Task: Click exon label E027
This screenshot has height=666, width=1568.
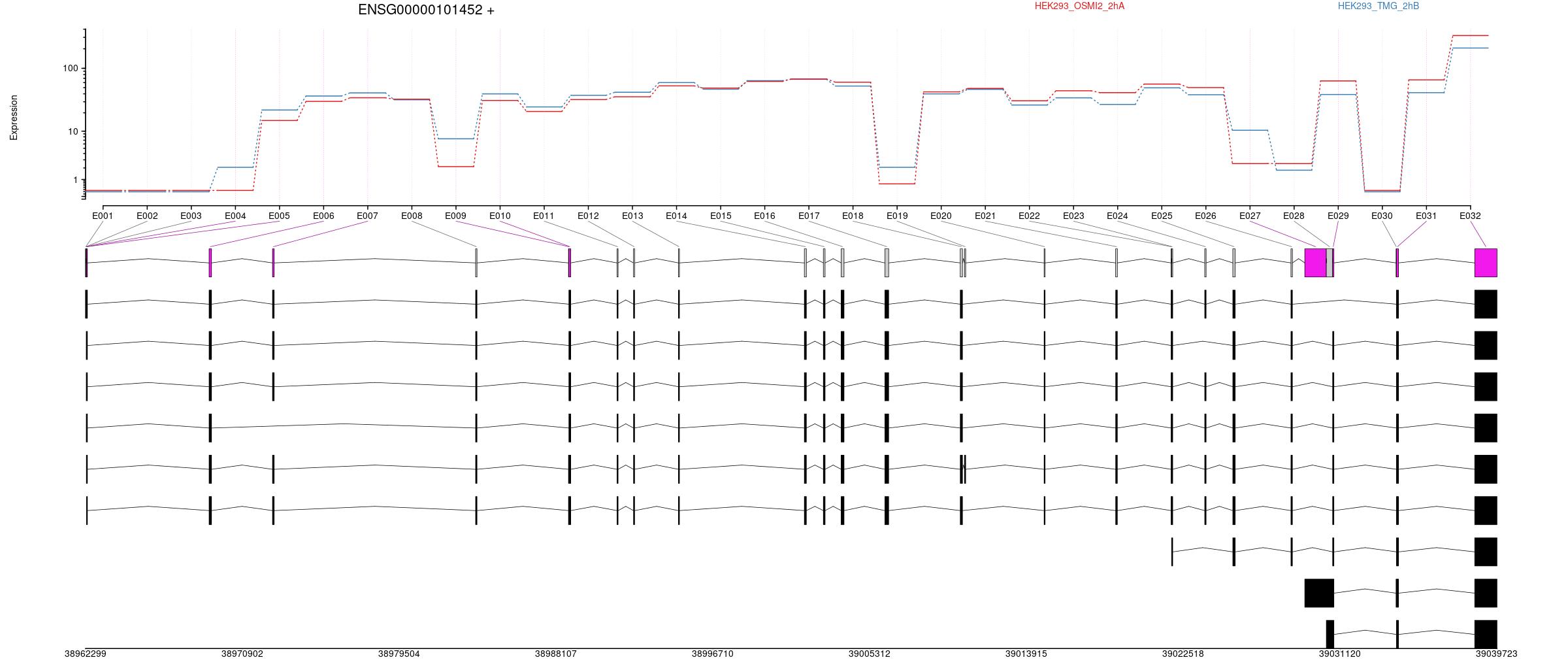Action: 1250,216
